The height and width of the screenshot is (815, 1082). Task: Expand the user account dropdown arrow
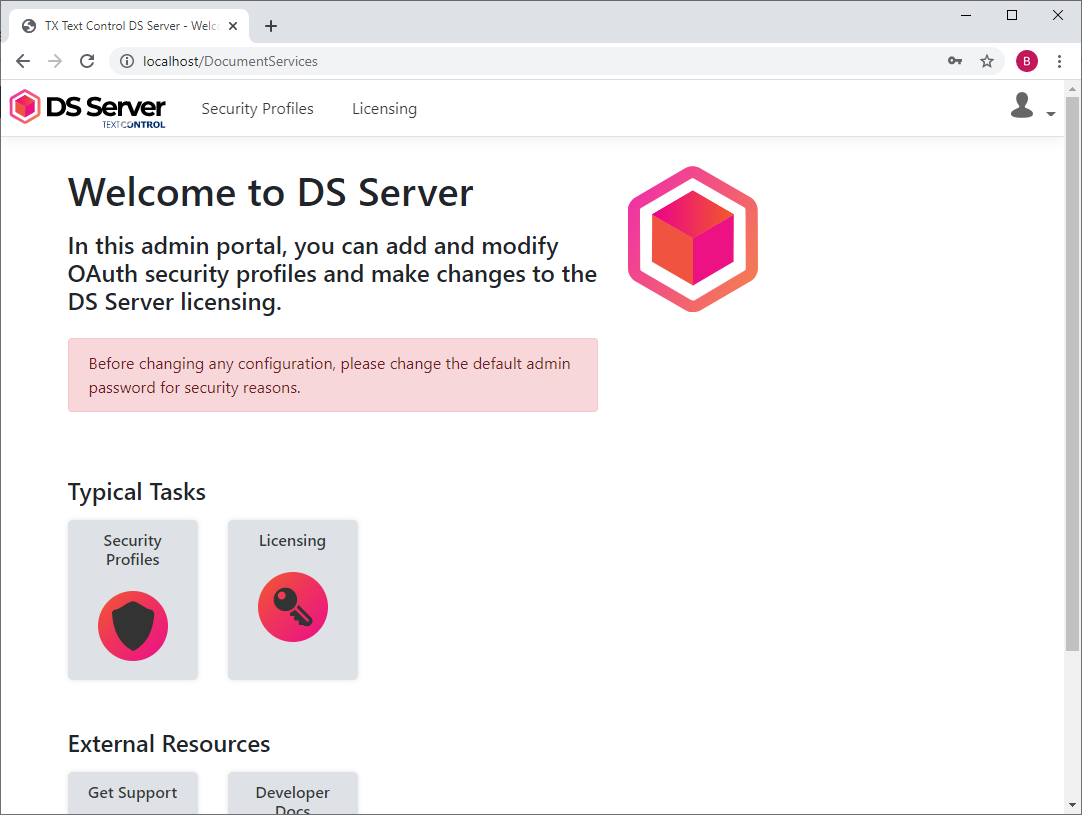coord(1050,114)
